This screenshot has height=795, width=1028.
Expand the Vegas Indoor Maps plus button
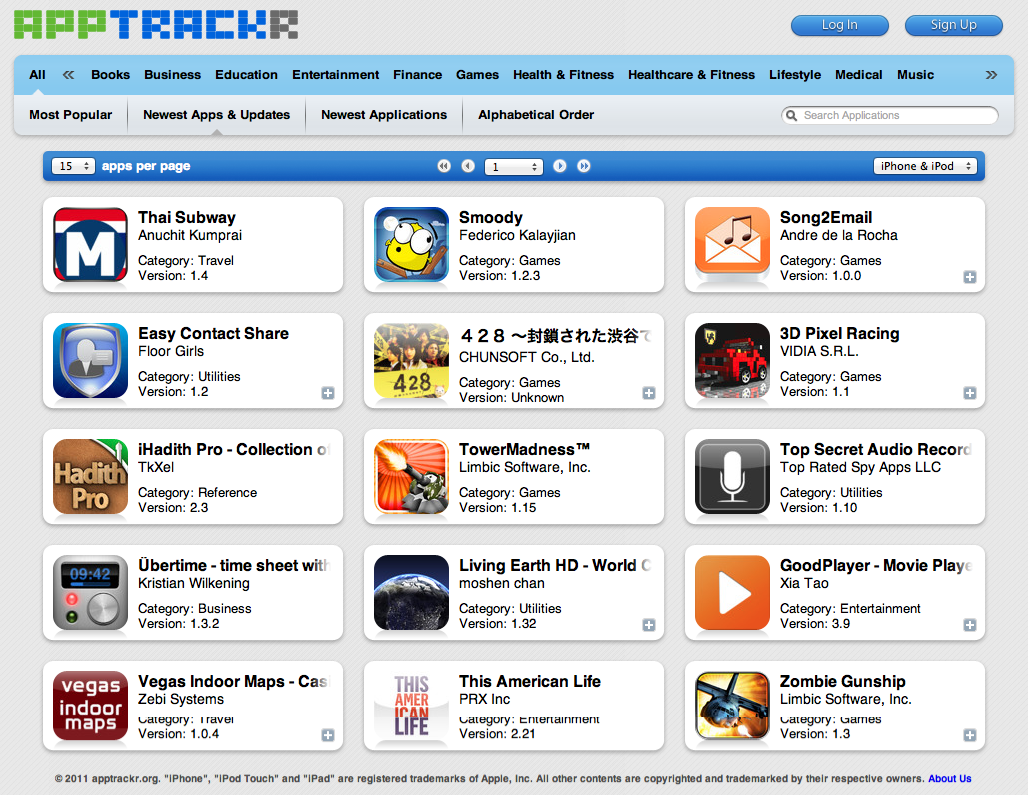point(328,735)
